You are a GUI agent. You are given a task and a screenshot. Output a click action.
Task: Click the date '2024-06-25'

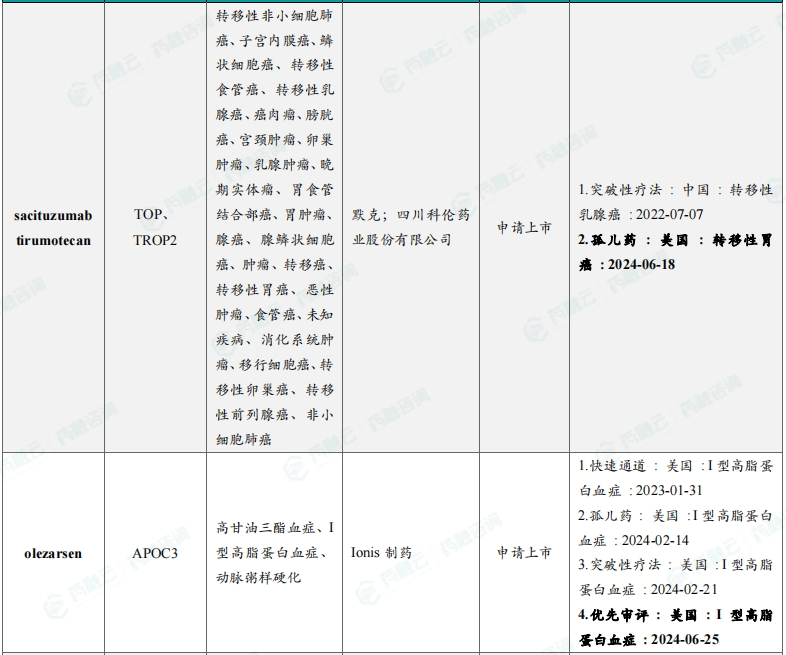click(686, 639)
